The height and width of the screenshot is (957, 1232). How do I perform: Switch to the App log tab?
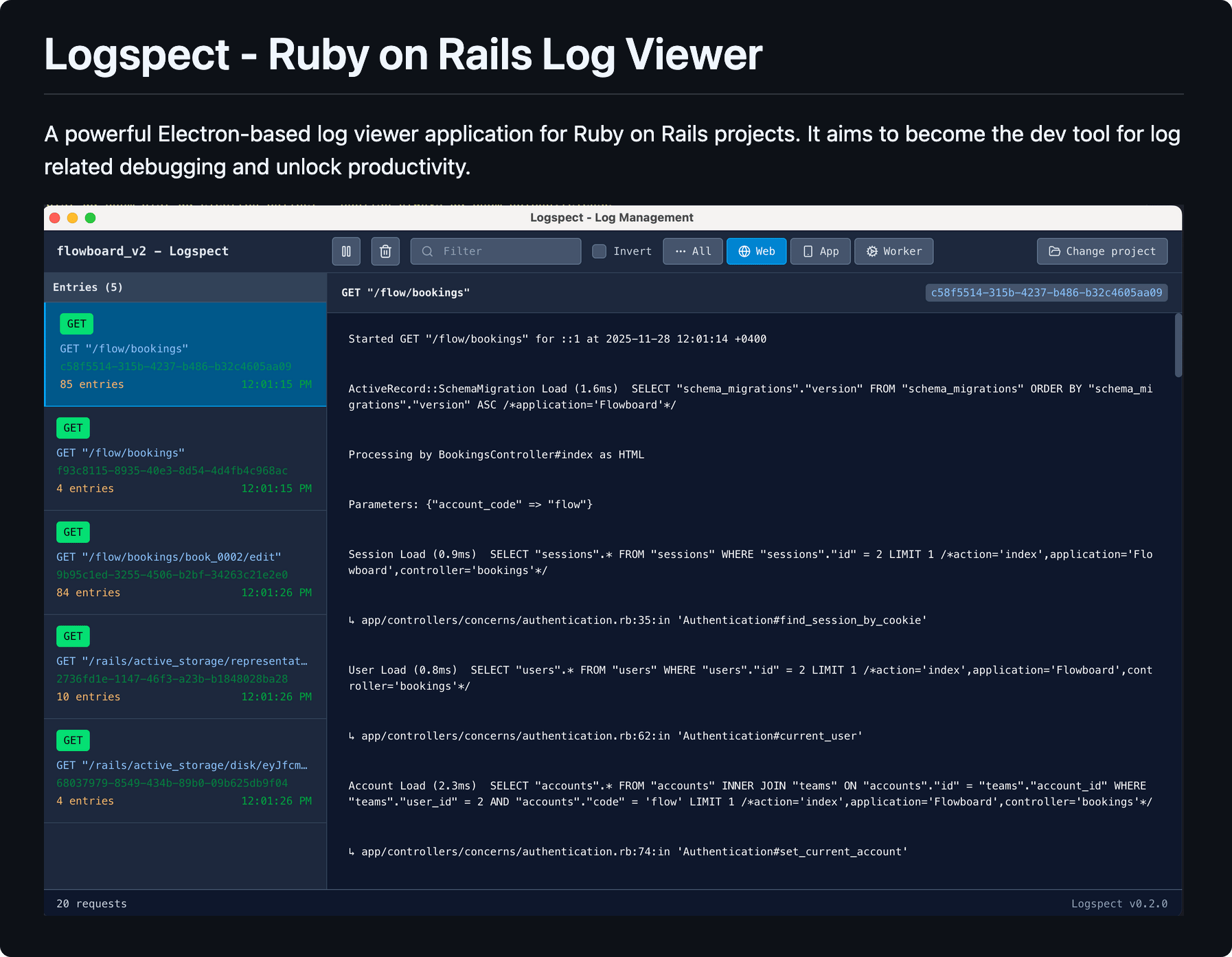[x=821, y=251]
